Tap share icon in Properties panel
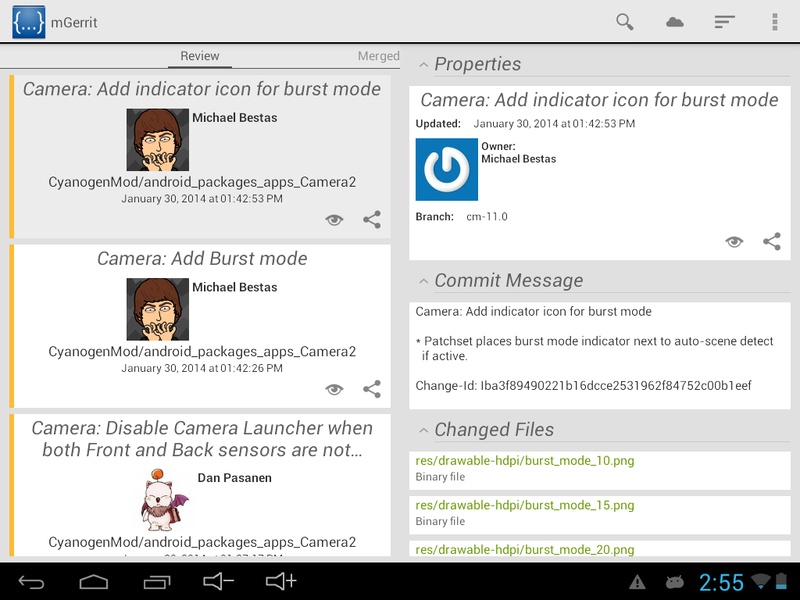The image size is (800, 600). tap(772, 241)
